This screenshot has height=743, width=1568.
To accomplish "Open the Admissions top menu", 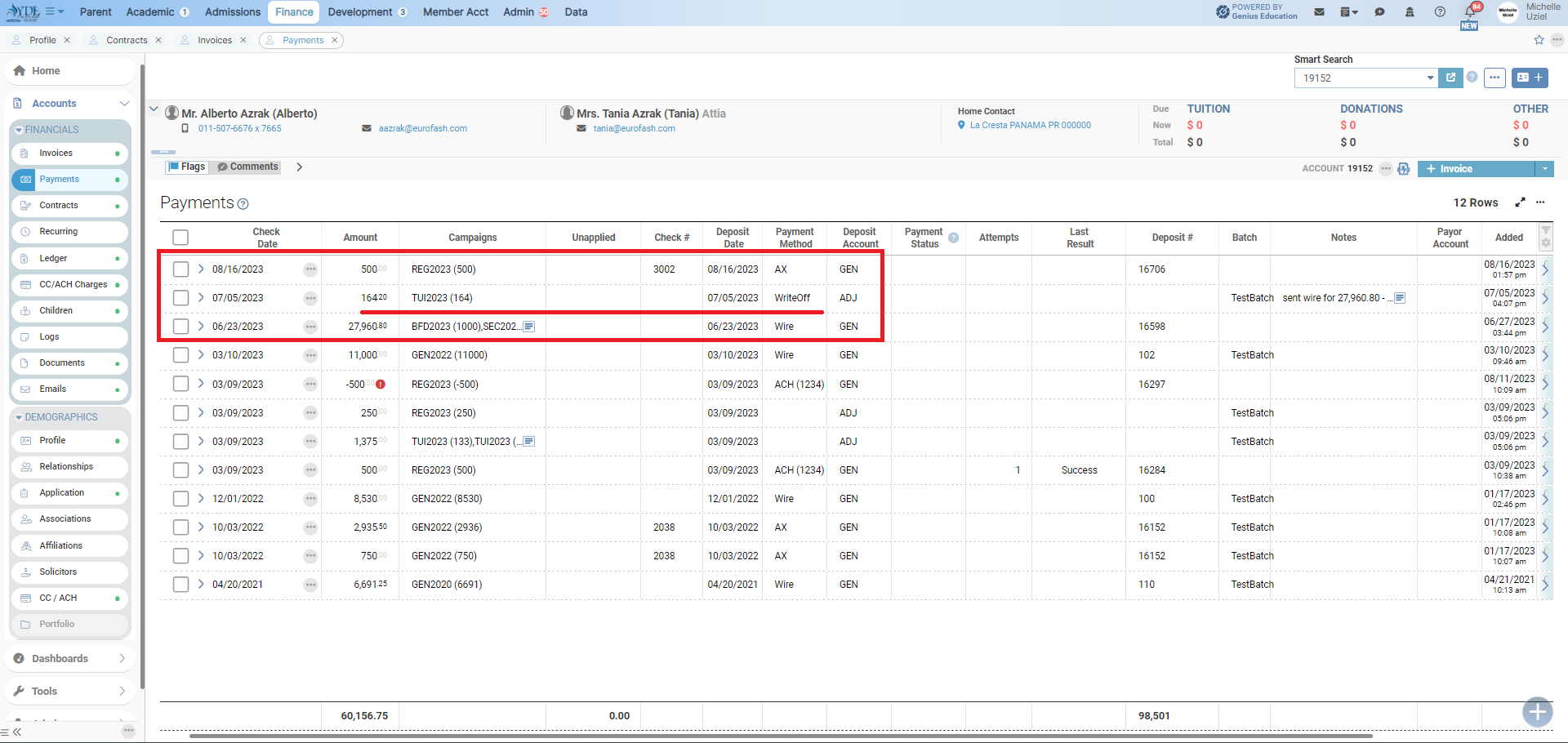I will [233, 12].
